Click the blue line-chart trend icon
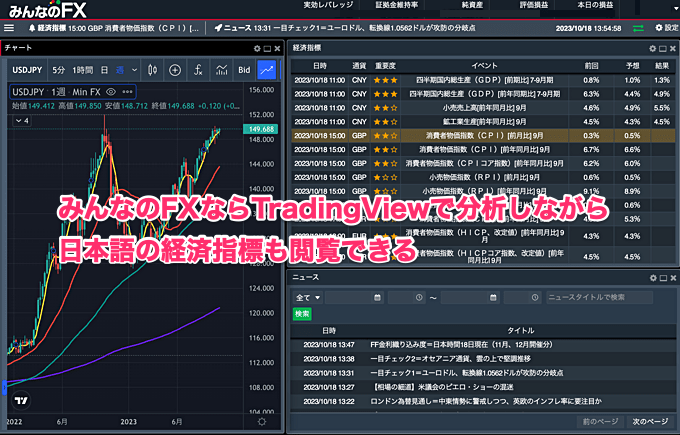Screen dimensions: 680x435 click(x=267, y=70)
